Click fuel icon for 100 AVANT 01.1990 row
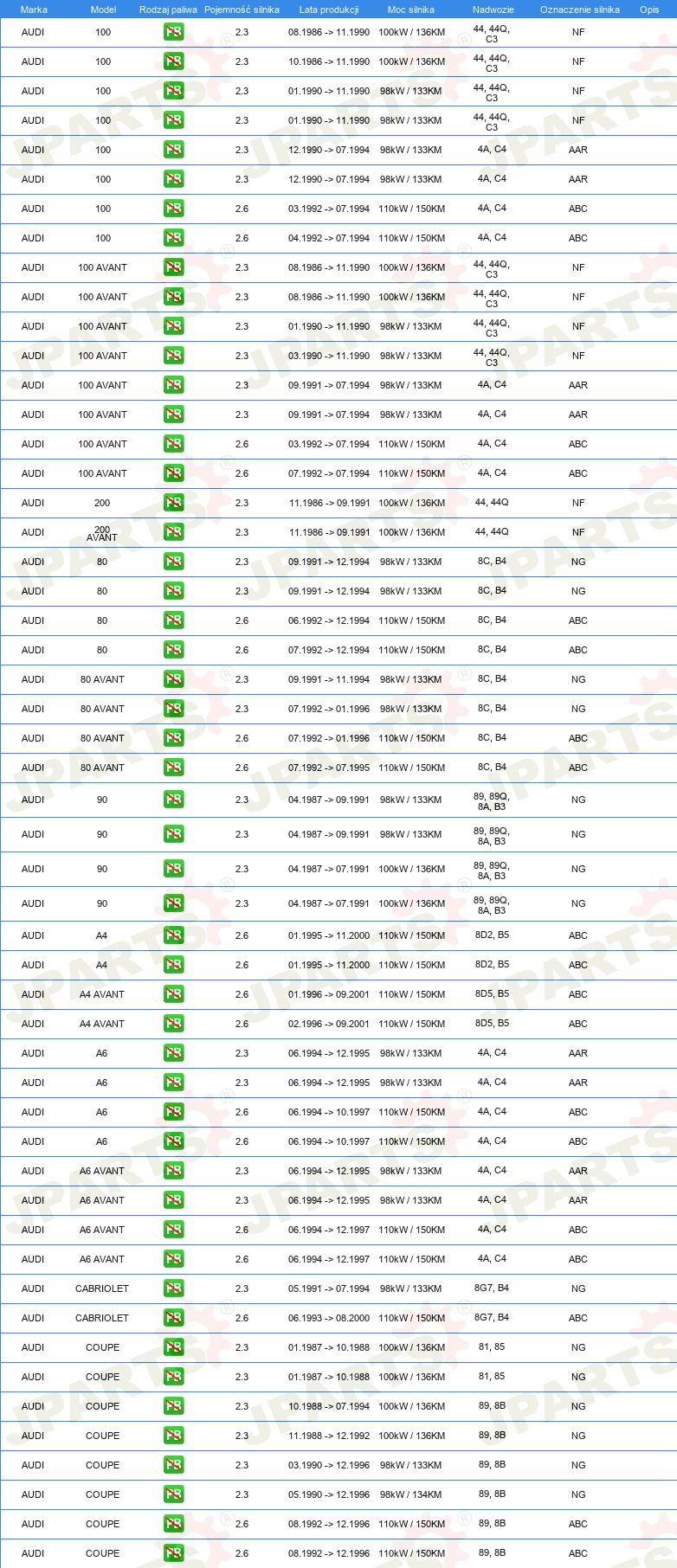 pyautogui.click(x=173, y=326)
